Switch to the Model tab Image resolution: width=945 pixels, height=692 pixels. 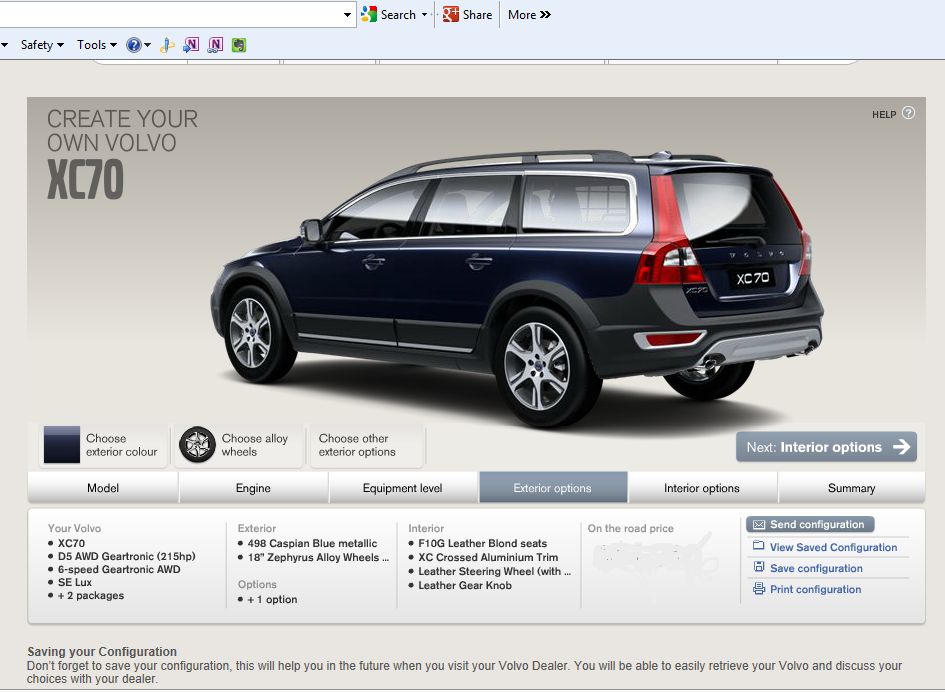(103, 488)
